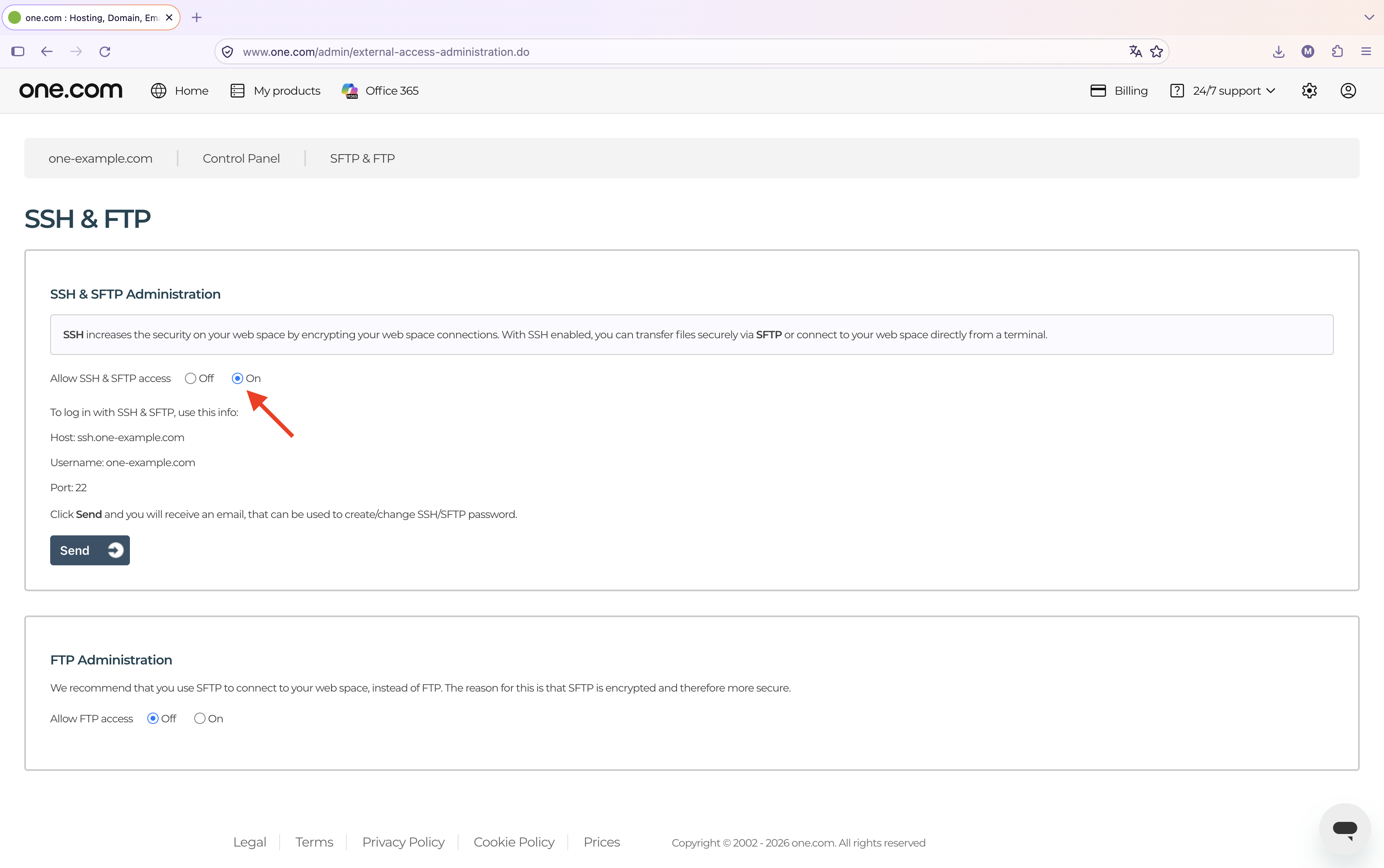1384x868 pixels.
Task: Click the browser forward arrow
Action: coord(76,52)
